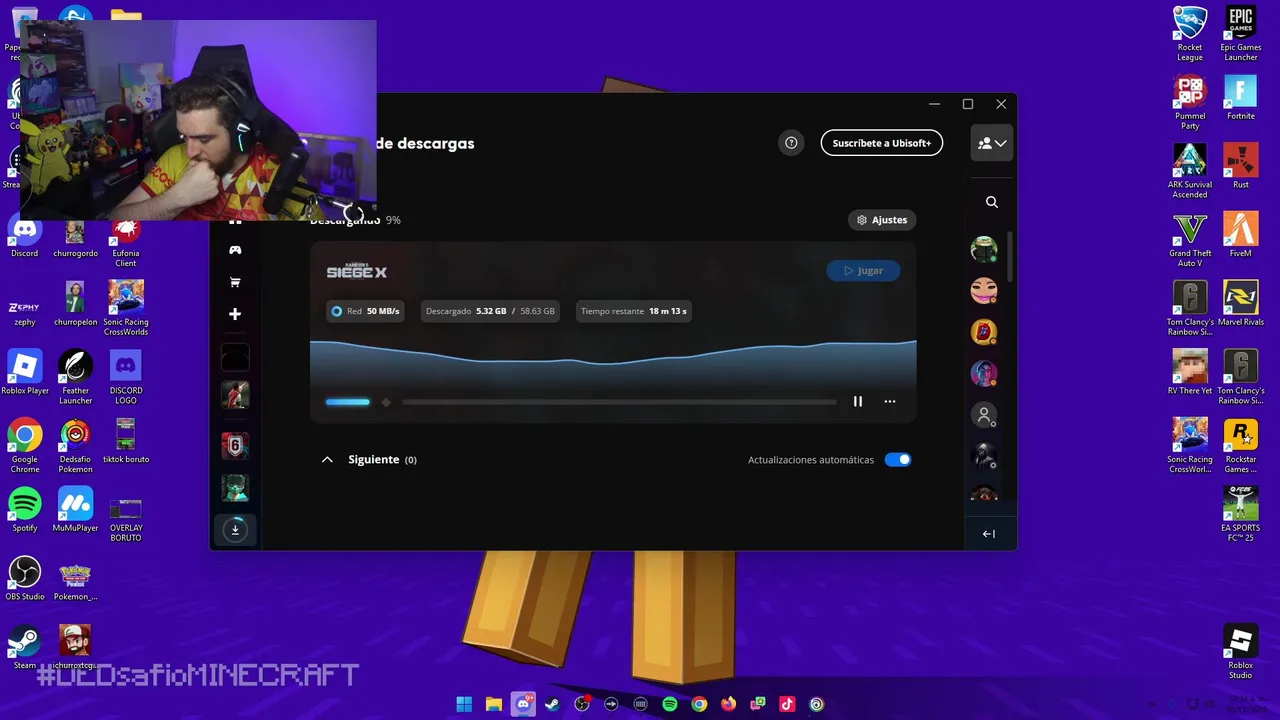
Task: Open Ubisoft Connect taskbar icon
Action: tap(816, 704)
